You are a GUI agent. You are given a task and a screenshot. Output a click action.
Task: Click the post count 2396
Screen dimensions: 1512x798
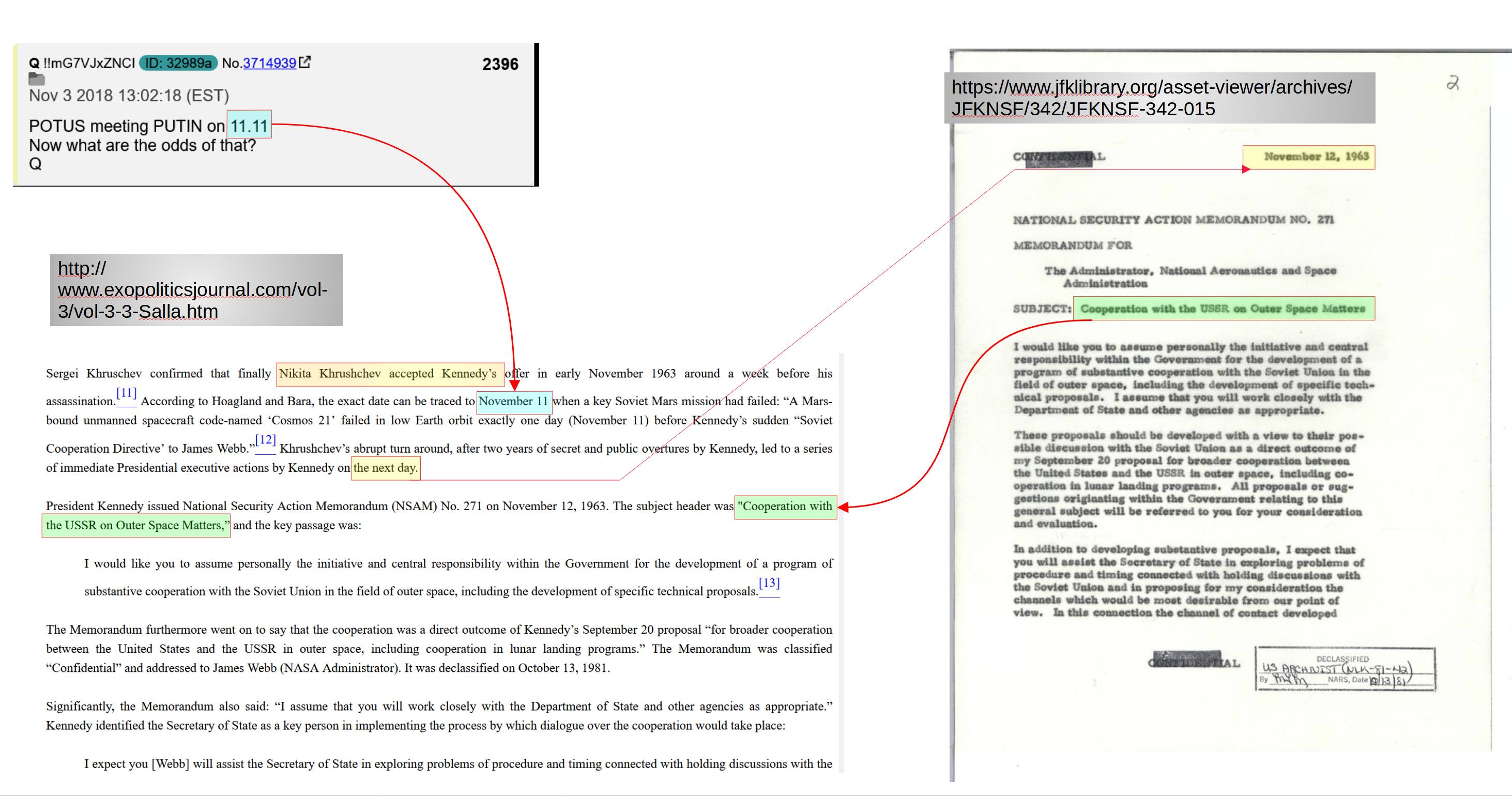pos(500,64)
